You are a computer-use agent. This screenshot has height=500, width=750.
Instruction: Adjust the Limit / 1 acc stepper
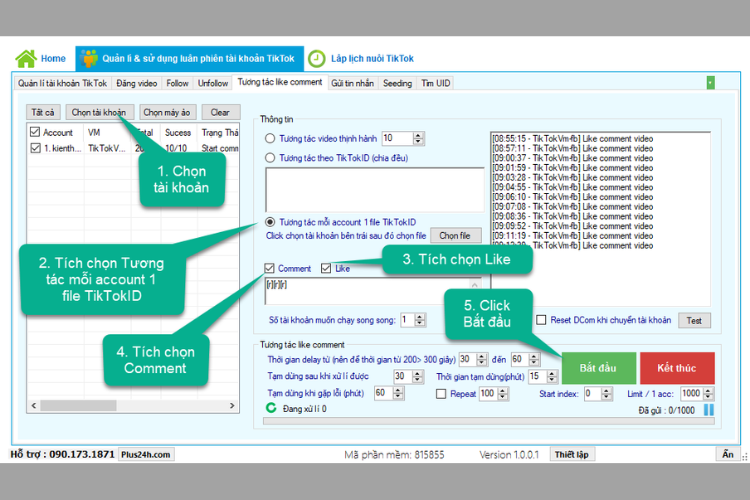708,394
